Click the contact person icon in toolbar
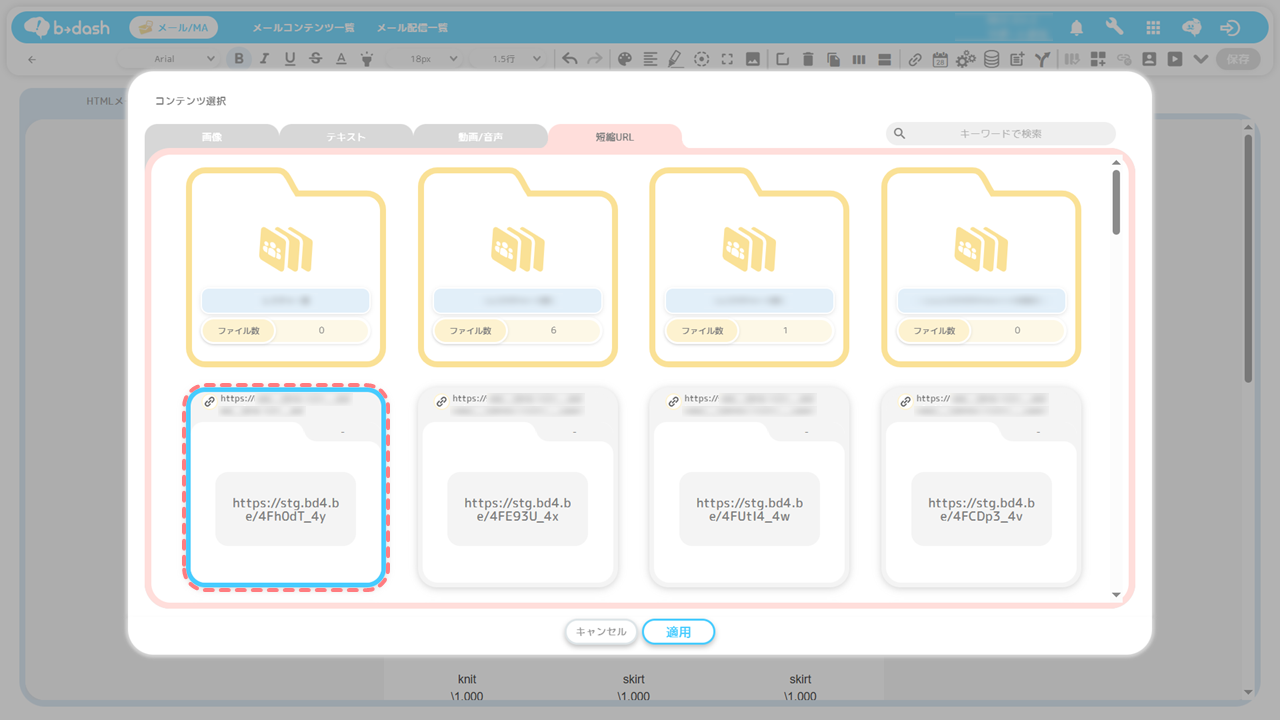1280x720 pixels. pos(1149,59)
